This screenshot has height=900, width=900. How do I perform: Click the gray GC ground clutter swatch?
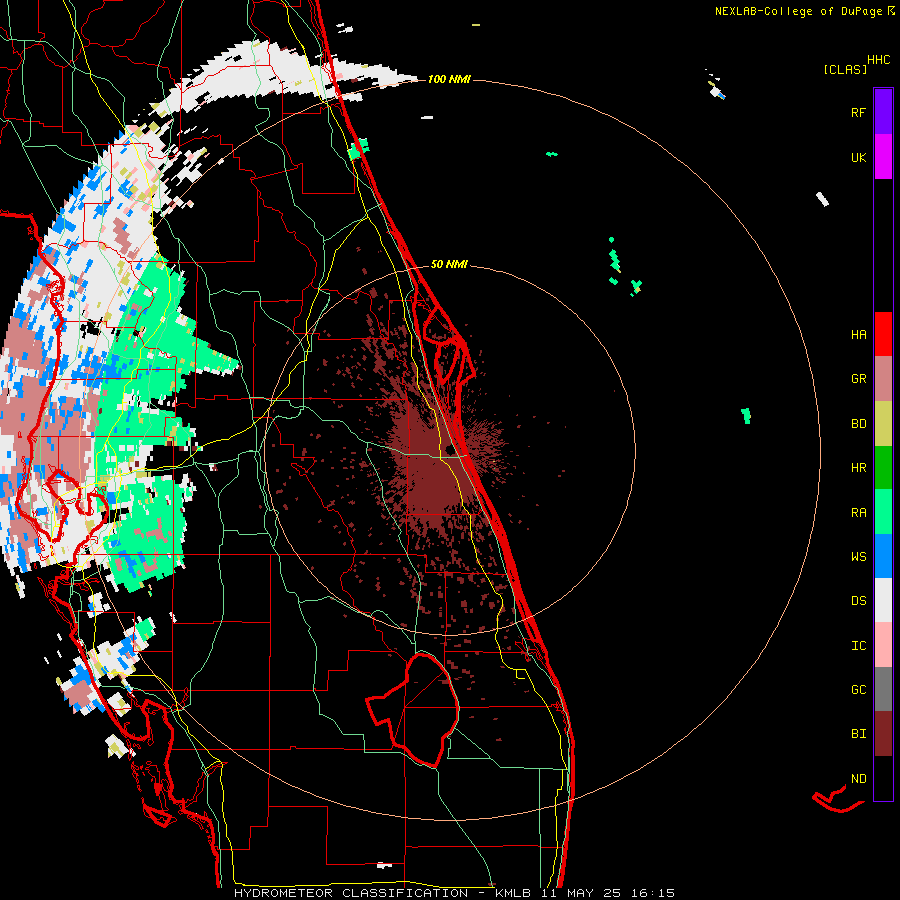point(883,689)
